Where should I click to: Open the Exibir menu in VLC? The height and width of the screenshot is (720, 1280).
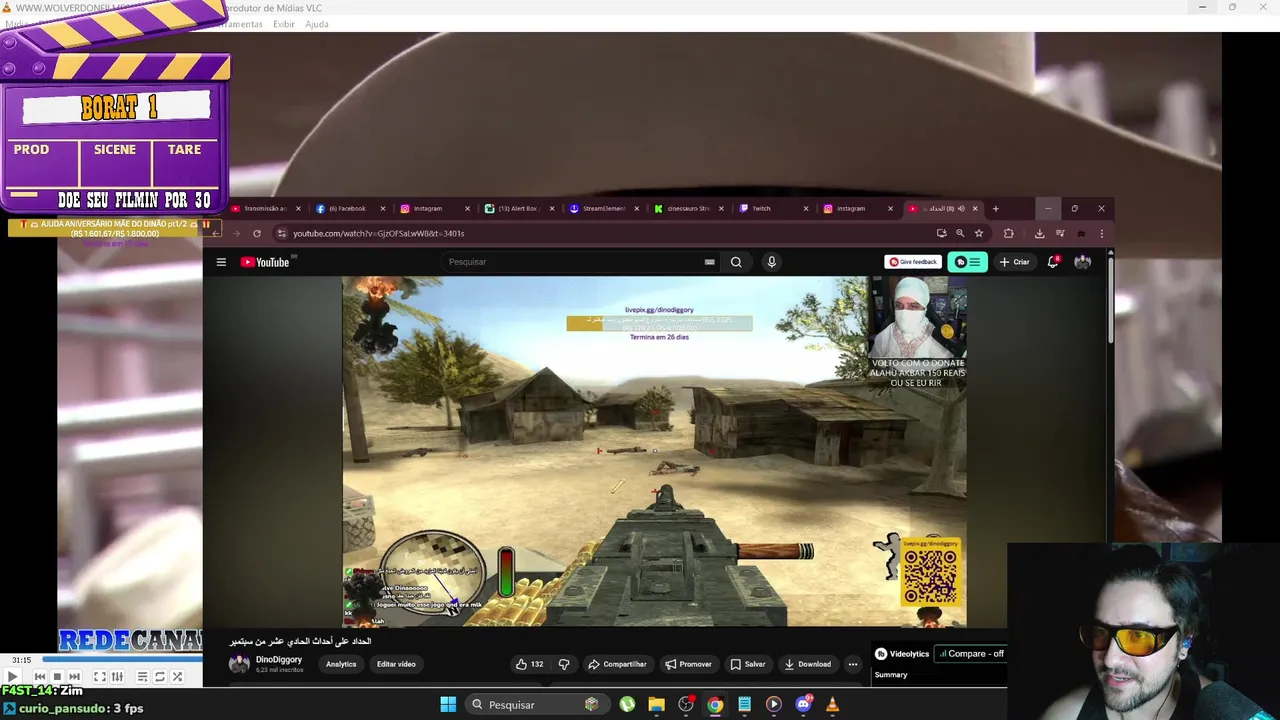284,24
